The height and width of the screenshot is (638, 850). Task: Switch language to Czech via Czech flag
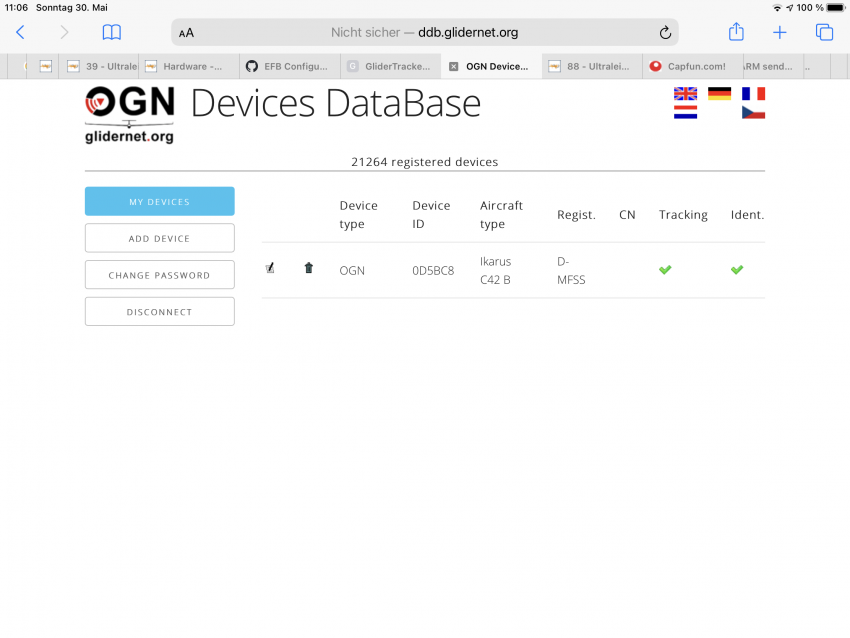(x=754, y=112)
